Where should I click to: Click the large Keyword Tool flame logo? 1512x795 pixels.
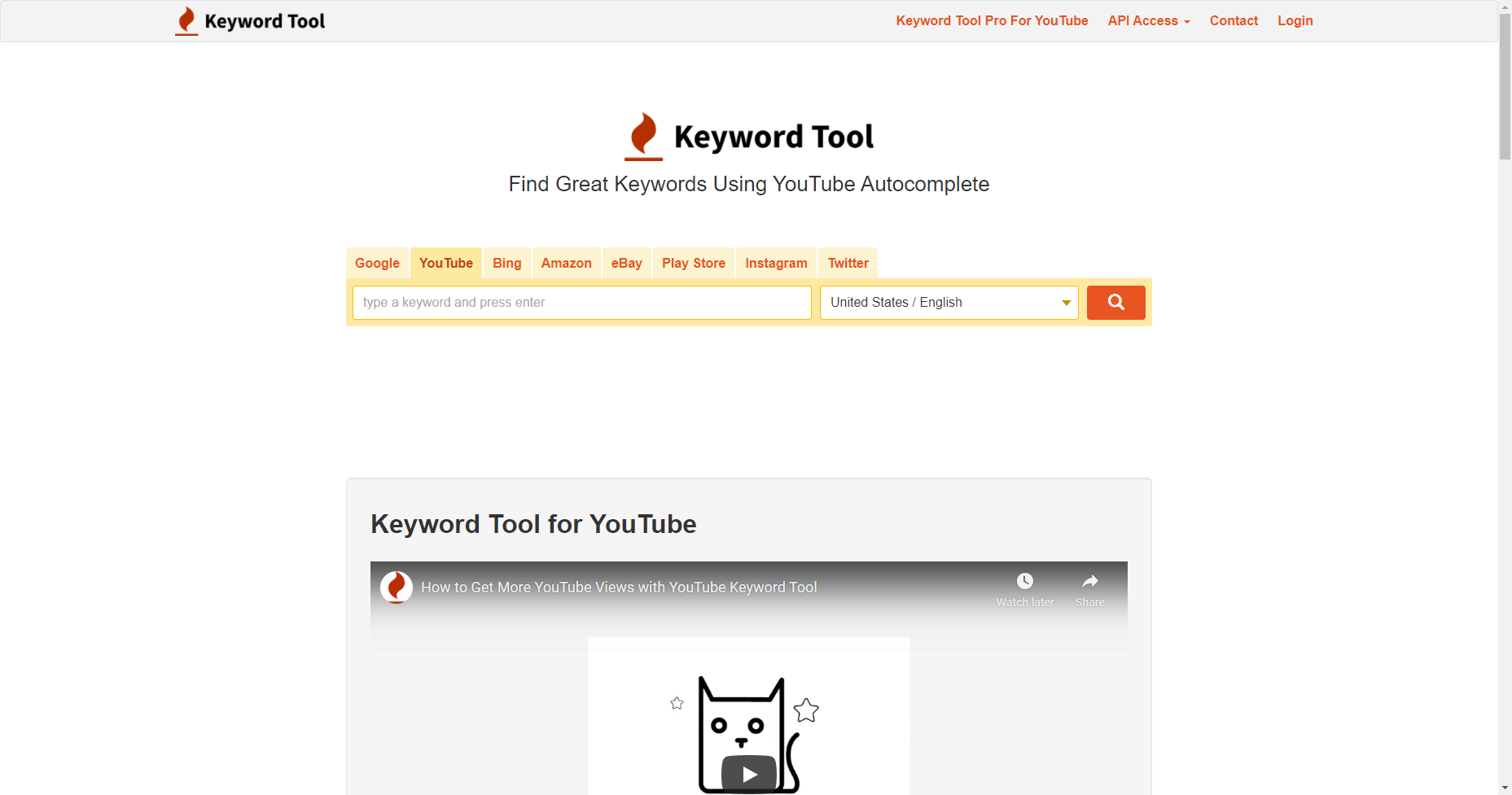click(x=643, y=137)
